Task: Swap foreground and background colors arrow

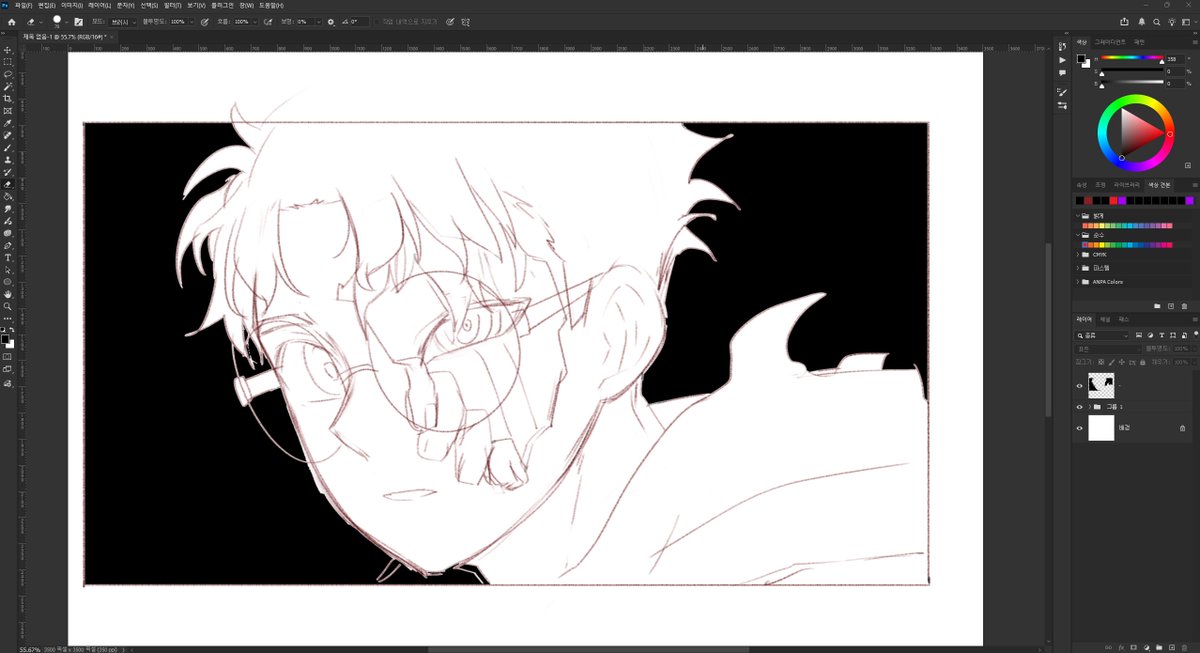Action: click(x=12, y=330)
